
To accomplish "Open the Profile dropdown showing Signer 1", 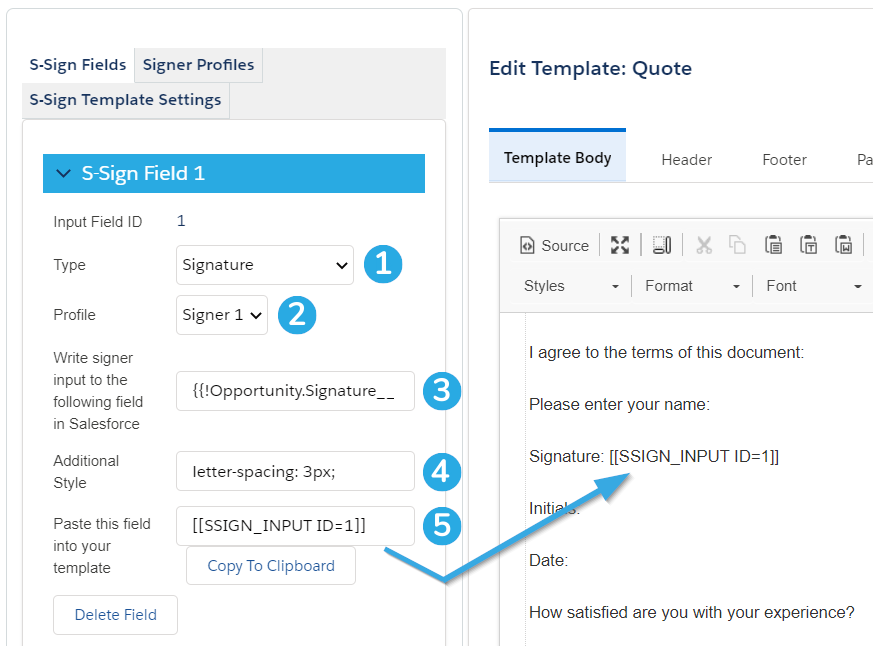I will pos(222,315).
